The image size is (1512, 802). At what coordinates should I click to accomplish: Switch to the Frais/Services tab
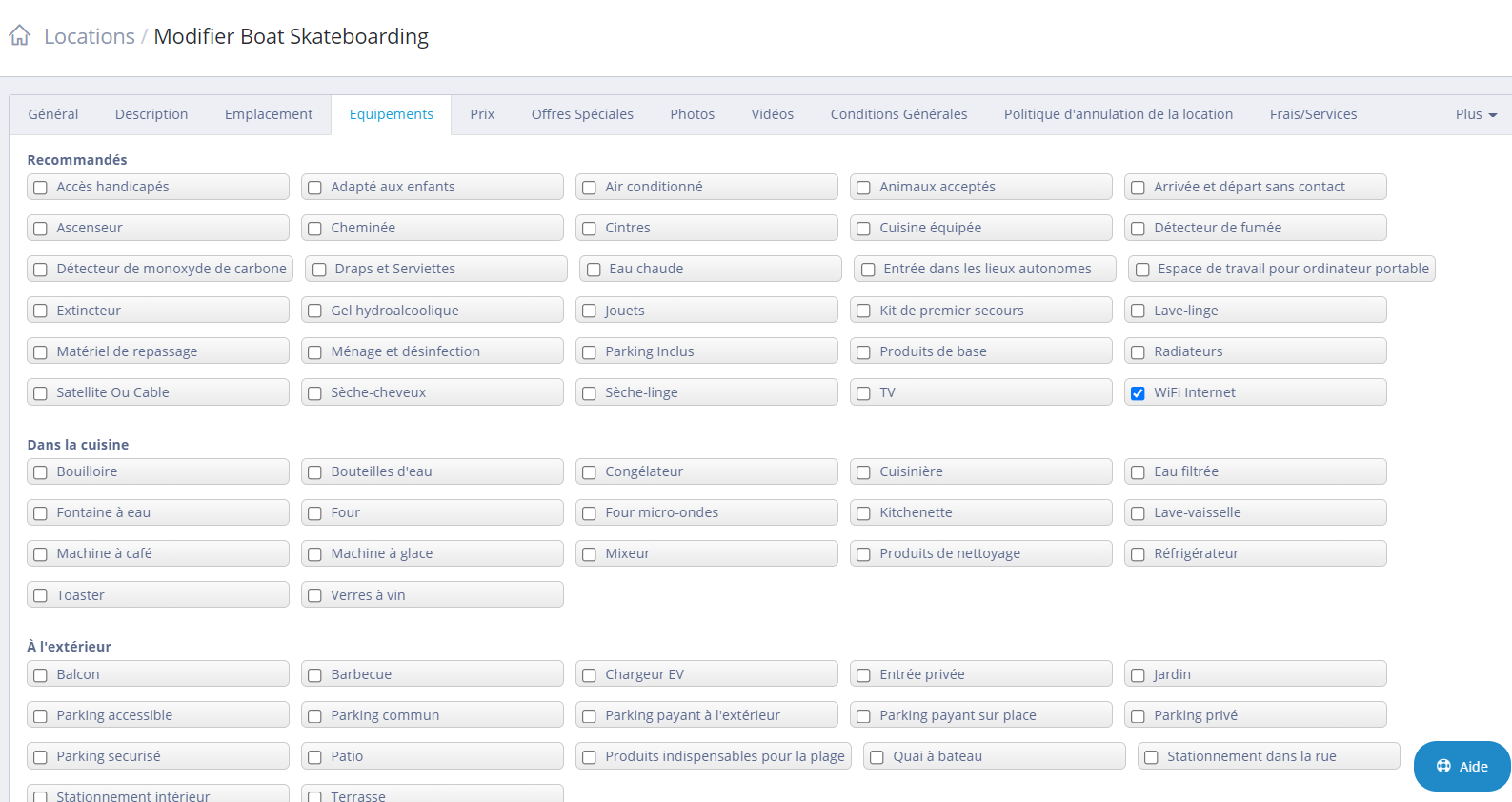pyautogui.click(x=1313, y=114)
